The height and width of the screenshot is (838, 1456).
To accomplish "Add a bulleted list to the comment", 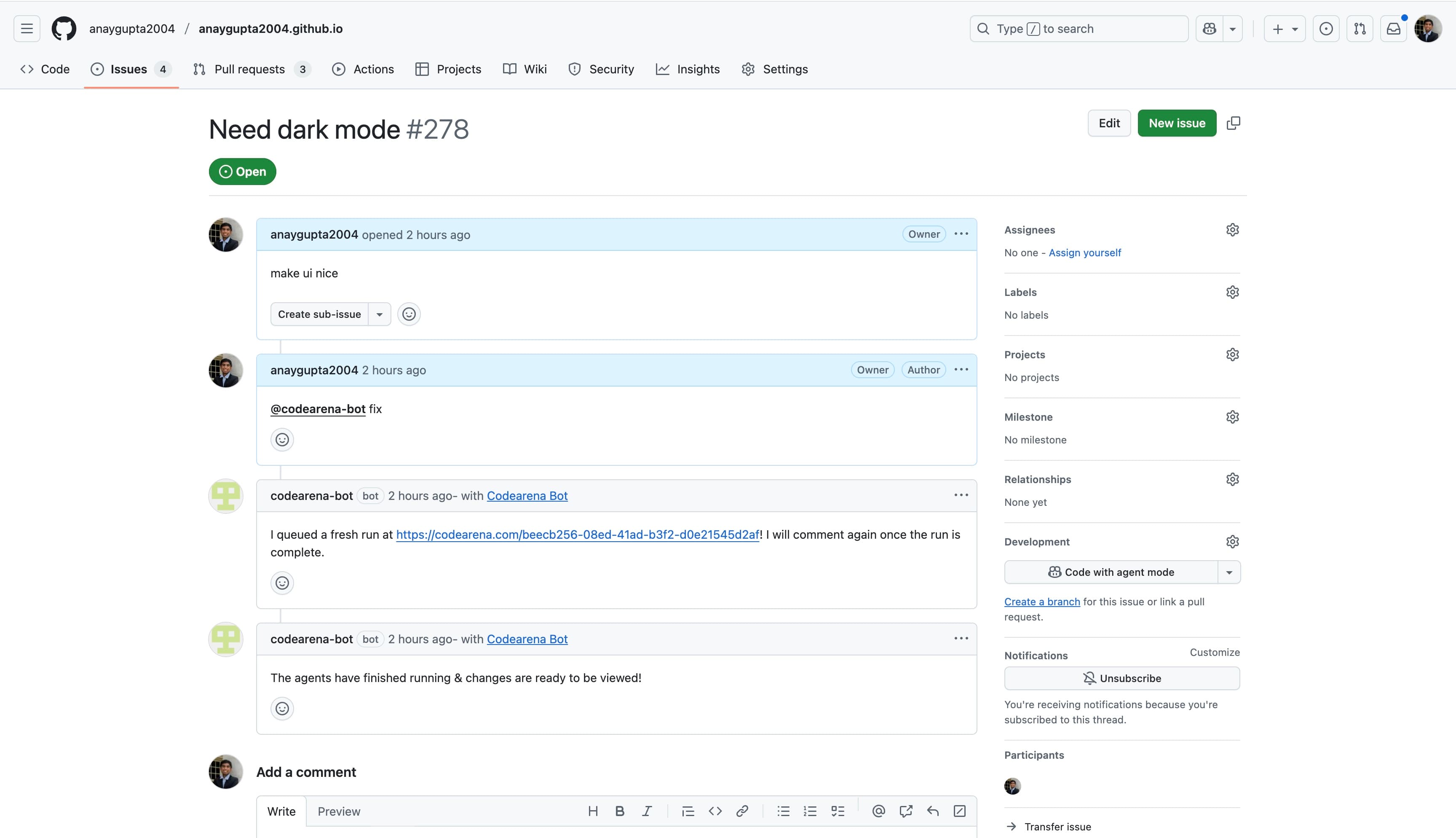I will (x=783, y=811).
